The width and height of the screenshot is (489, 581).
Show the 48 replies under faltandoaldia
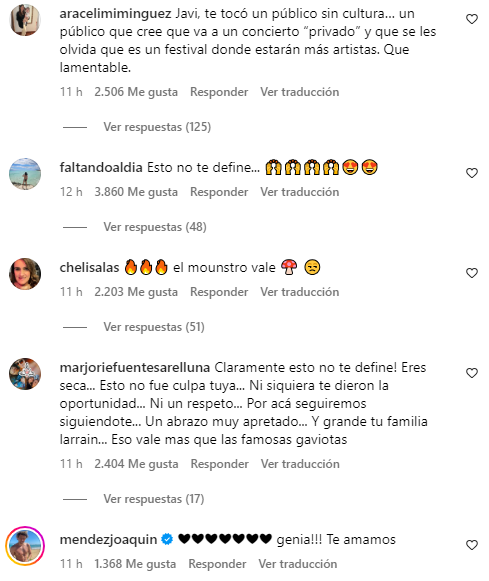(x=155, y=227)
